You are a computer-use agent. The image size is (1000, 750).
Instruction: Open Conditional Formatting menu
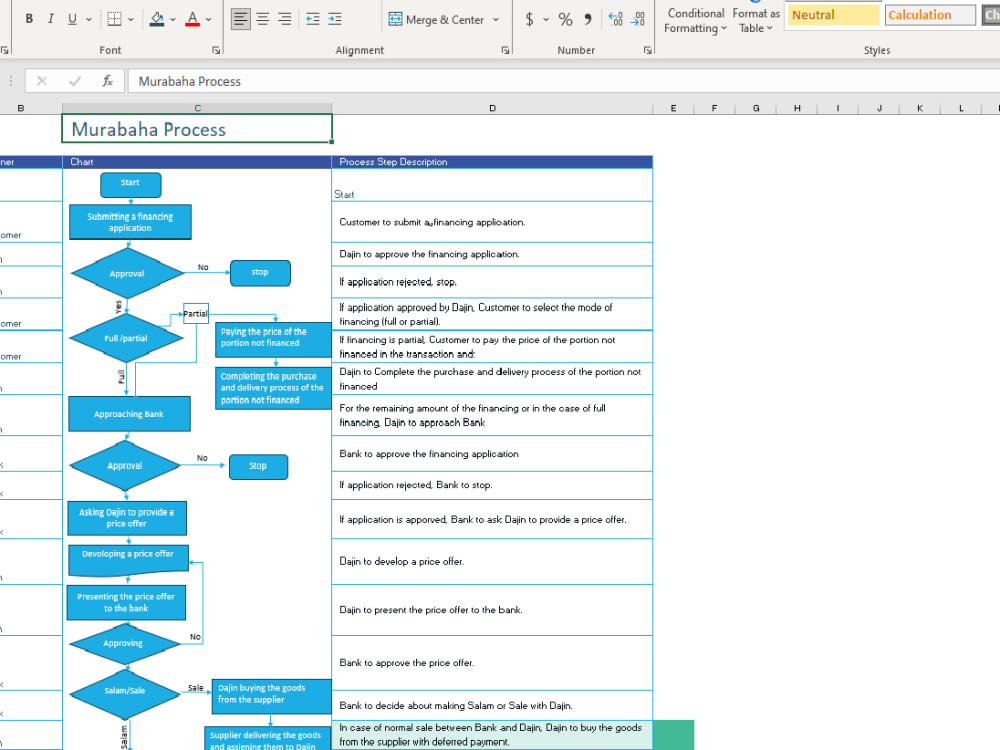[x=695, y=20]
